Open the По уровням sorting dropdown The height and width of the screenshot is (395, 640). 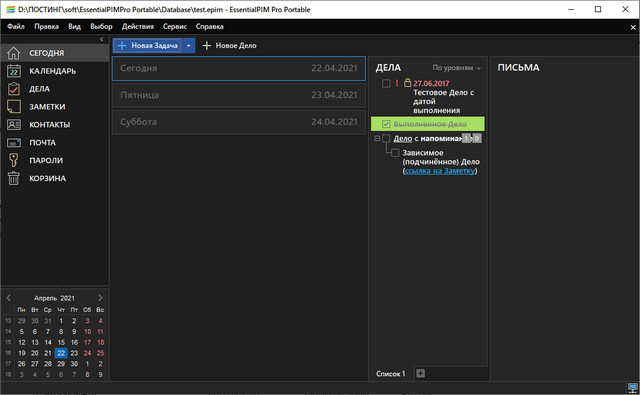tap(456, 68)
